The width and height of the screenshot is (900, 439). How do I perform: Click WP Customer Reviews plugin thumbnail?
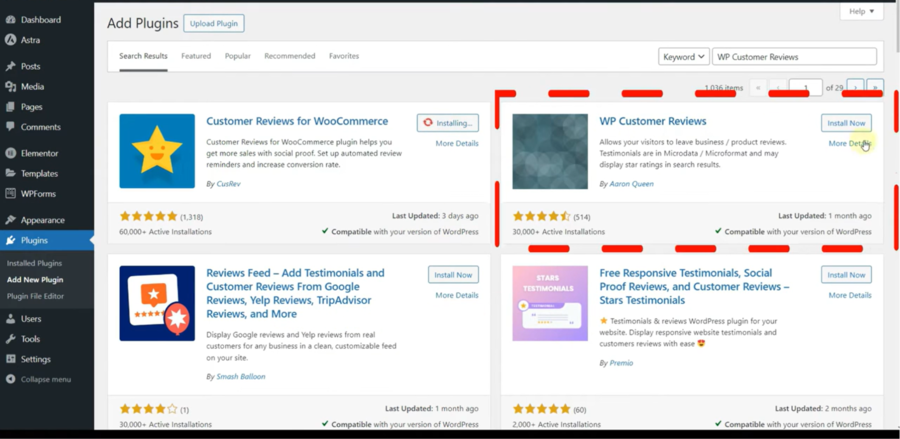(550, 151)
